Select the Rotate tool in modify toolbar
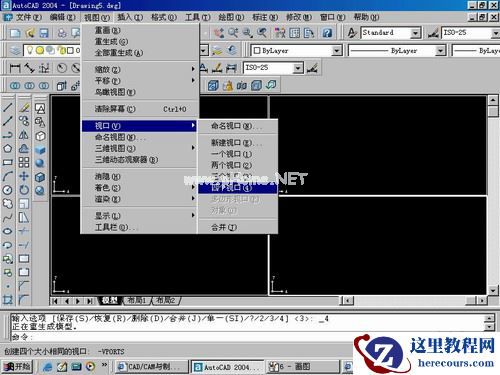 (24, 190)
